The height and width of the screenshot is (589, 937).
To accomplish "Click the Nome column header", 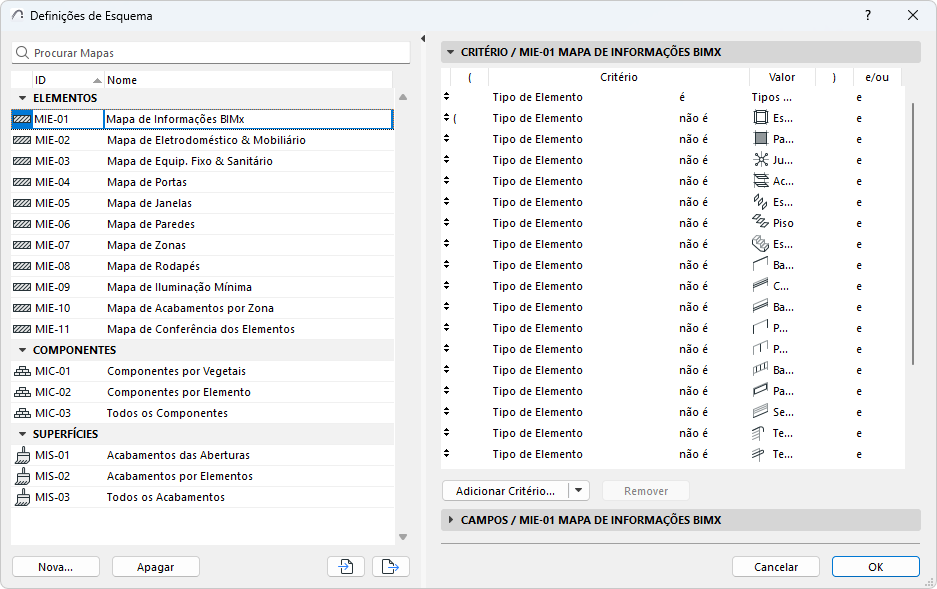I will coord(248,80).
